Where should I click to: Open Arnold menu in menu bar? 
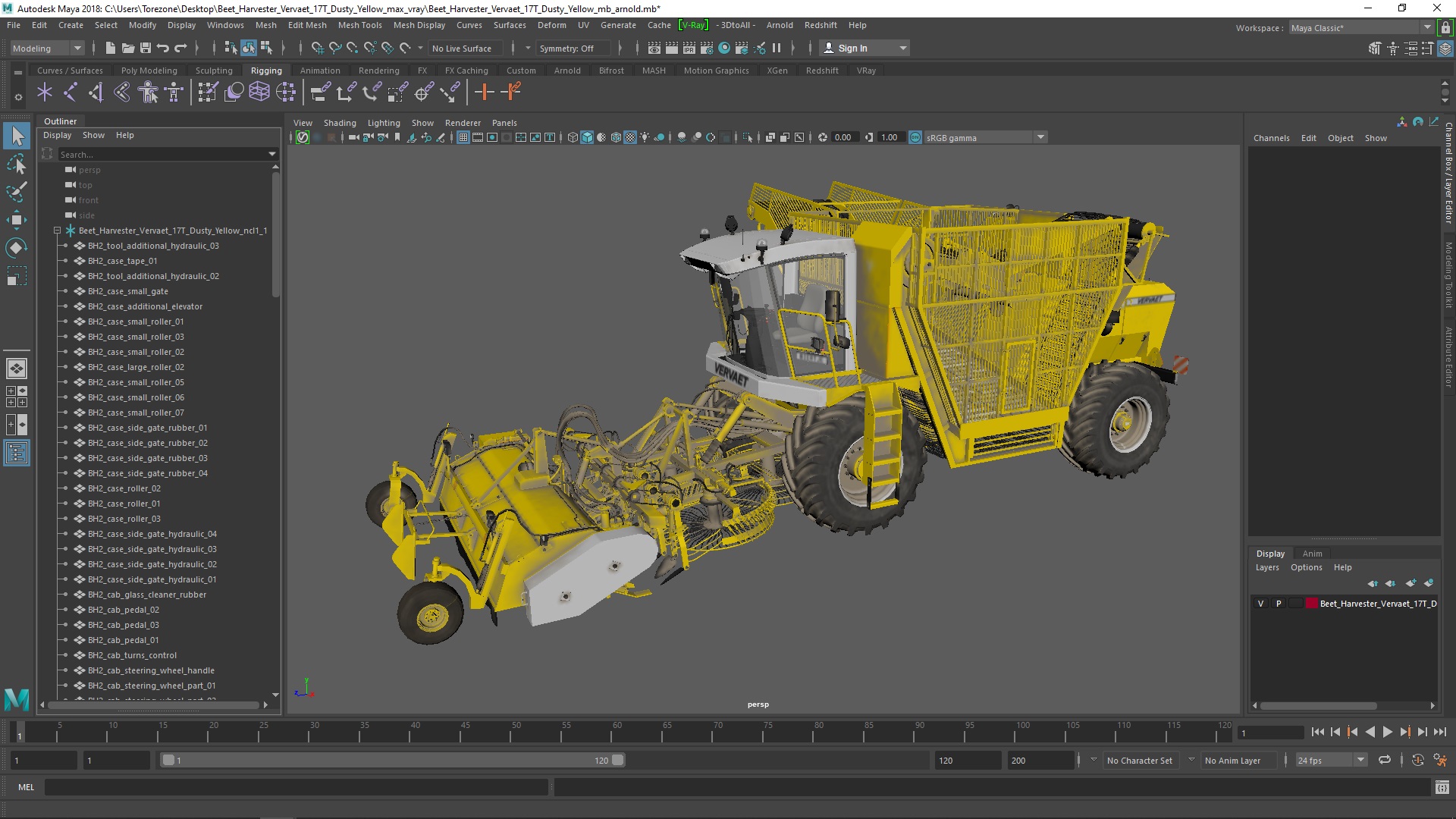(780, 25)
